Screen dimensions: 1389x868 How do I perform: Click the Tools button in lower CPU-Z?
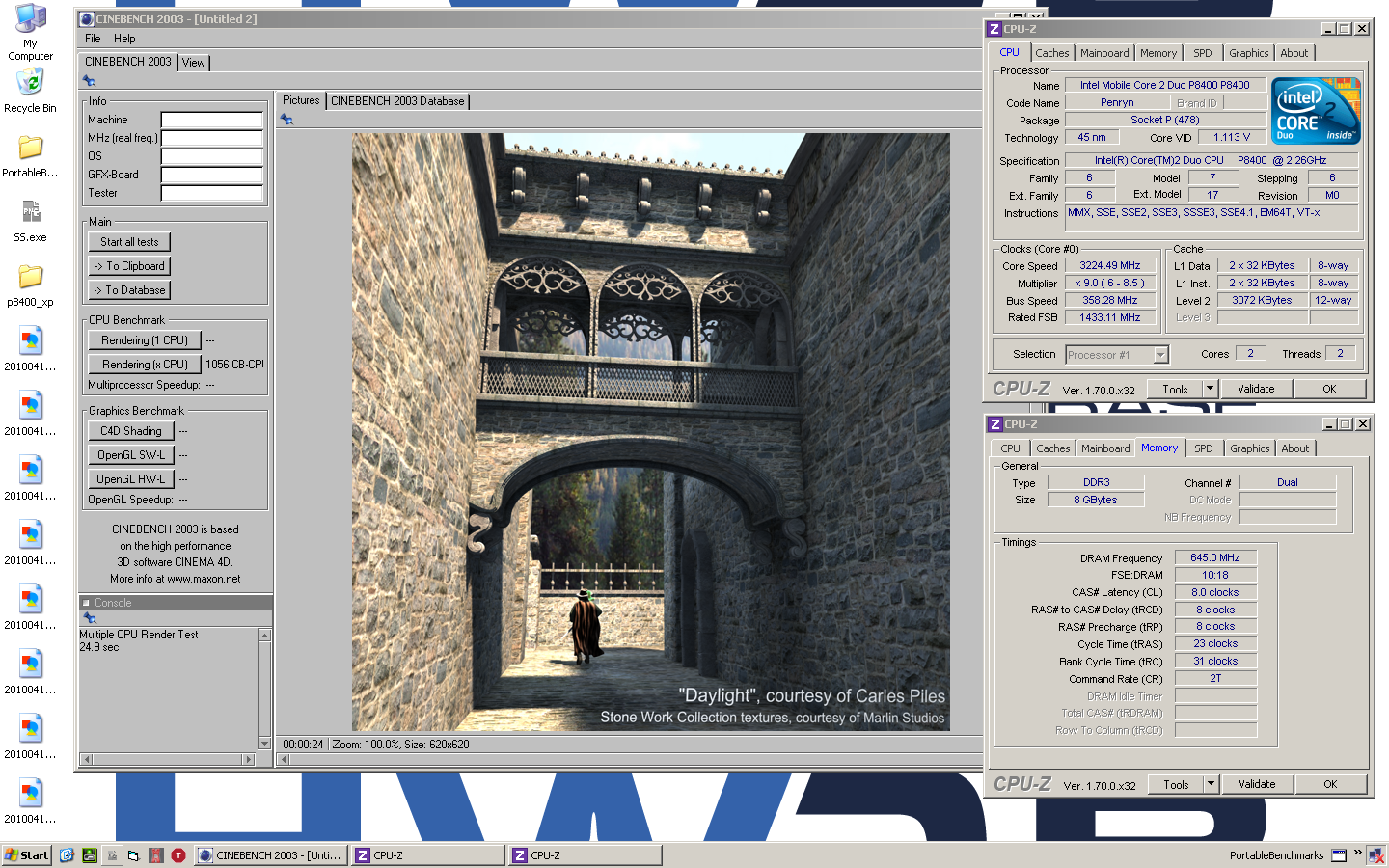coord(1176,784)
